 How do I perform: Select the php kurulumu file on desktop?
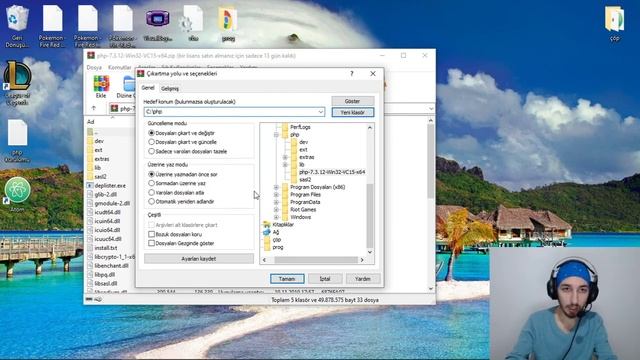pos(18,141)
